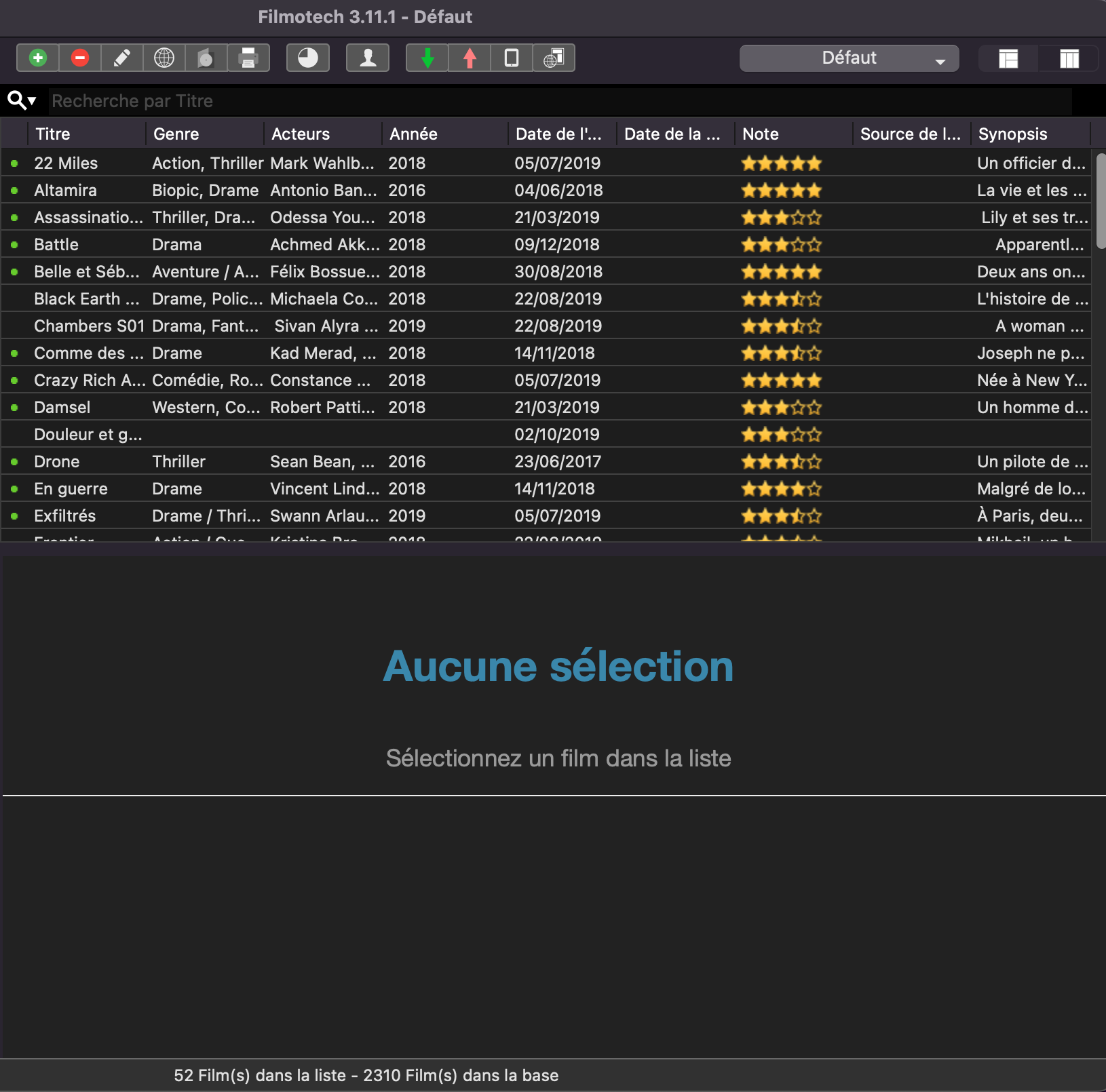Click the printer icon in toolbar
Screen dimensions: 1106x1092
(248, 58)
